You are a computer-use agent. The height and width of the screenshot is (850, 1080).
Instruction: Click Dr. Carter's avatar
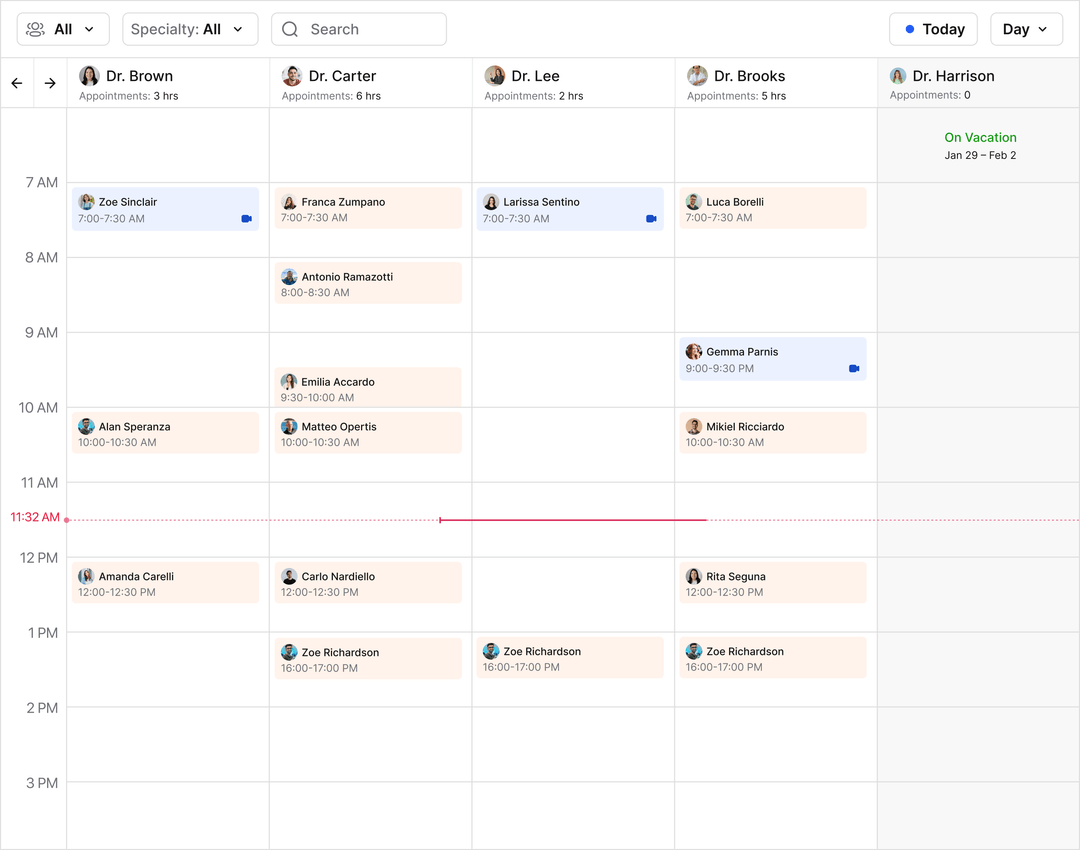[x=292, y=76]
